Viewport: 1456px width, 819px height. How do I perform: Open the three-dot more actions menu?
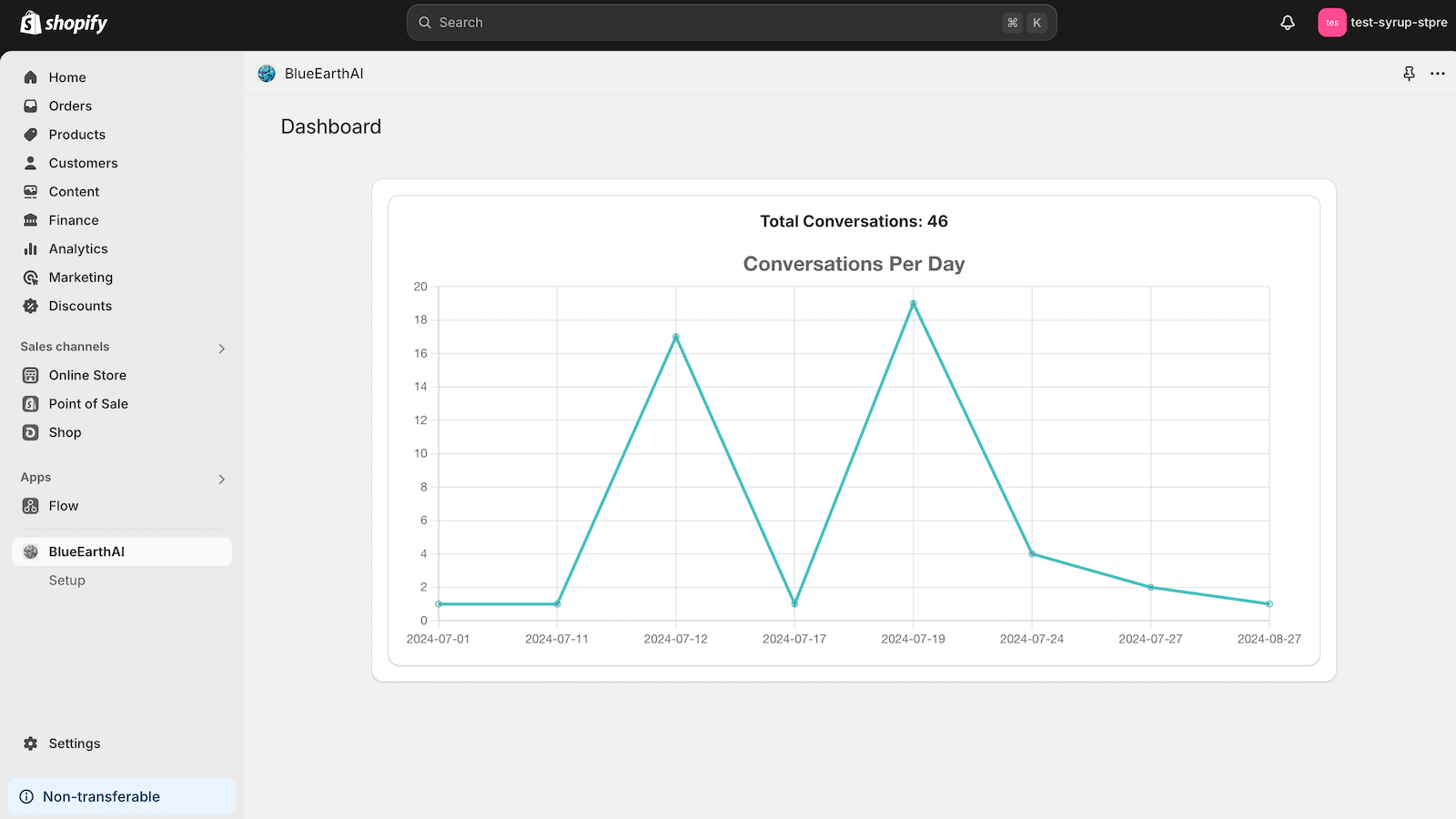point(1438,74)
